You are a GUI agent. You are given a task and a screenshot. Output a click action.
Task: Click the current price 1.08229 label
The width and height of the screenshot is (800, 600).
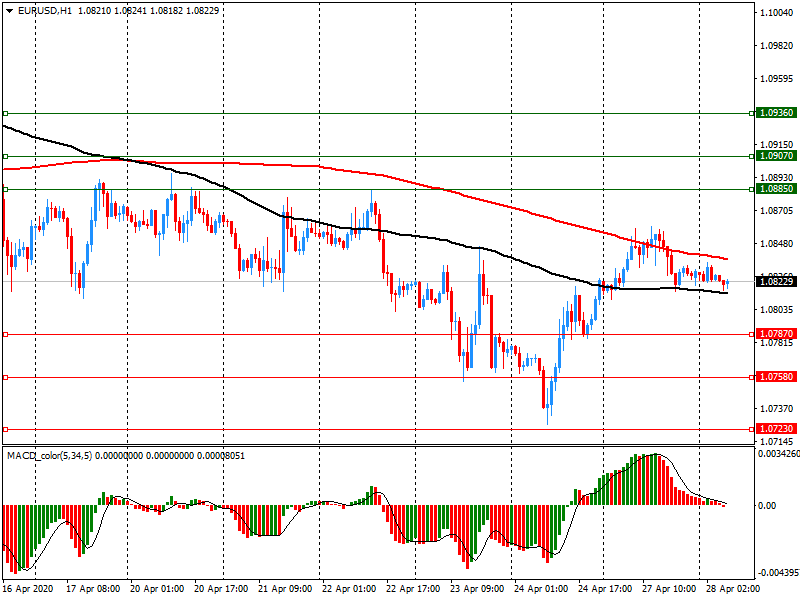pos(776,282)
